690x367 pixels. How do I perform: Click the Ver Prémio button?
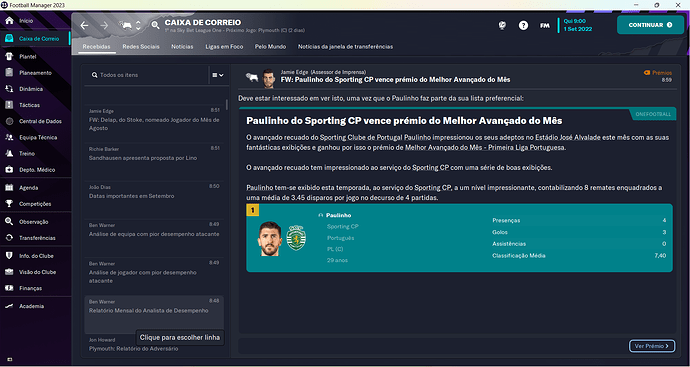click(652, 346)
